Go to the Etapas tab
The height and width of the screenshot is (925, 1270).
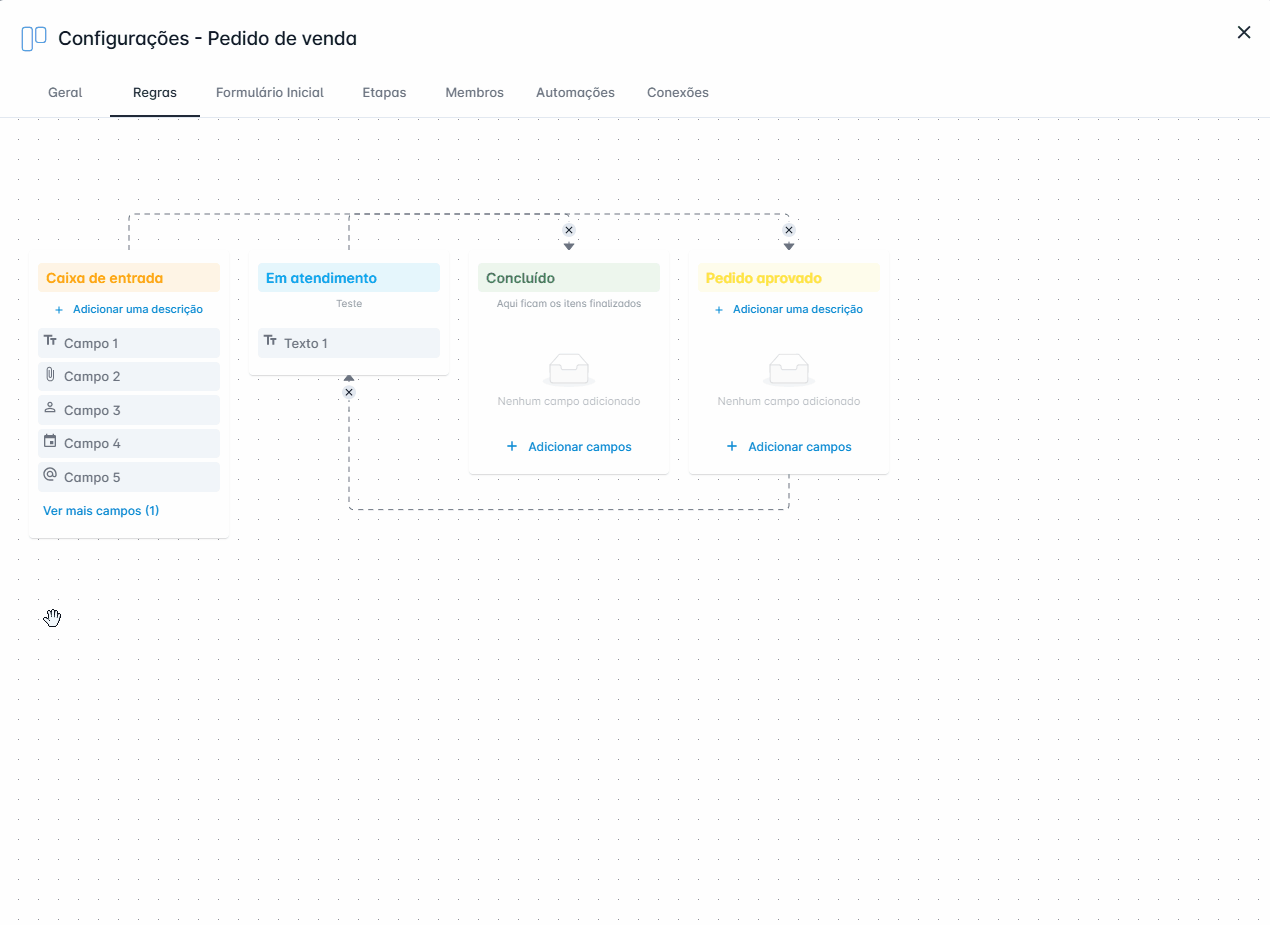pyautogui.click(x=384, y=92)
